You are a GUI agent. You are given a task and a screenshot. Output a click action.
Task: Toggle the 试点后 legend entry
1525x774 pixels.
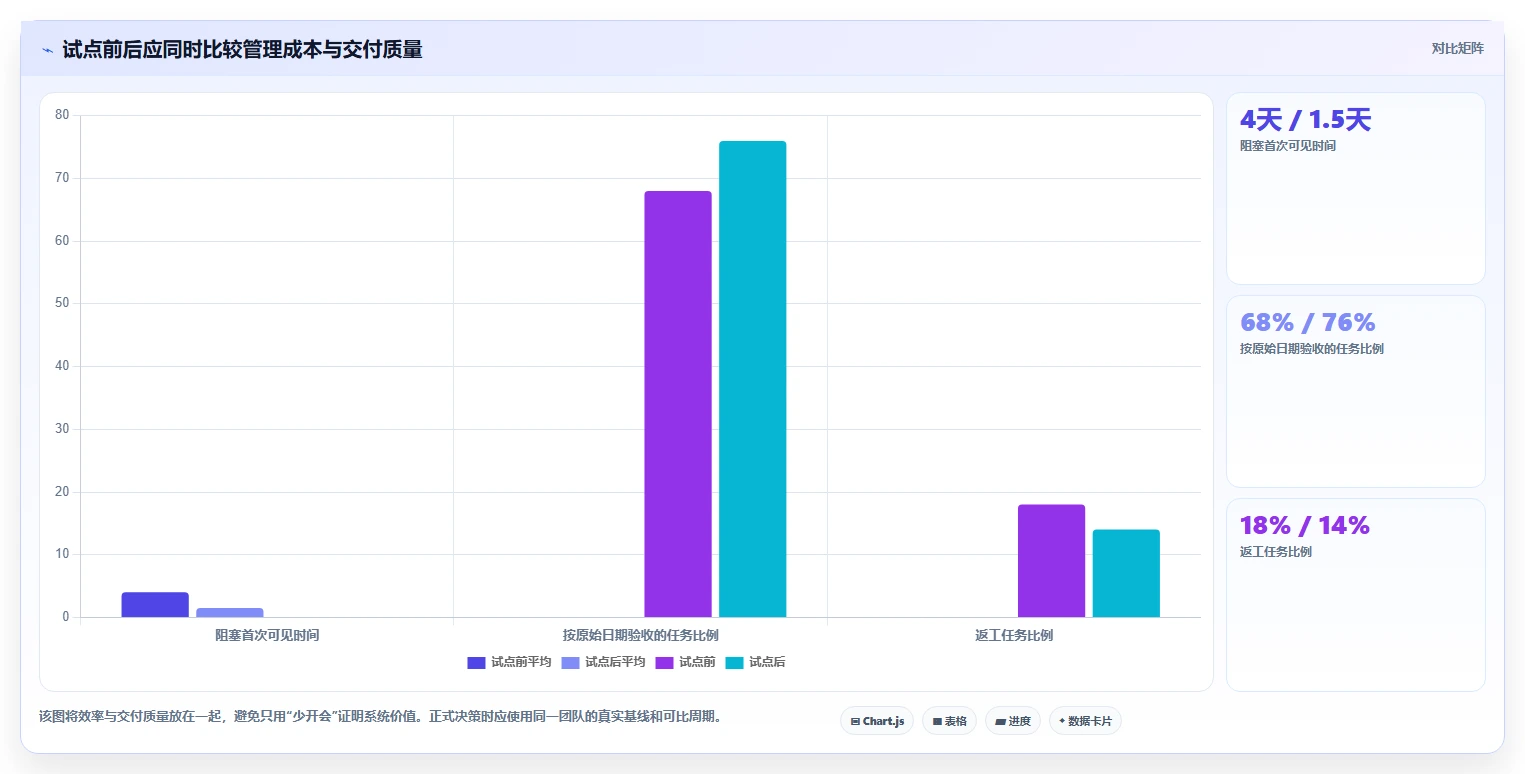pyautogui.click(x=755, y=662)
